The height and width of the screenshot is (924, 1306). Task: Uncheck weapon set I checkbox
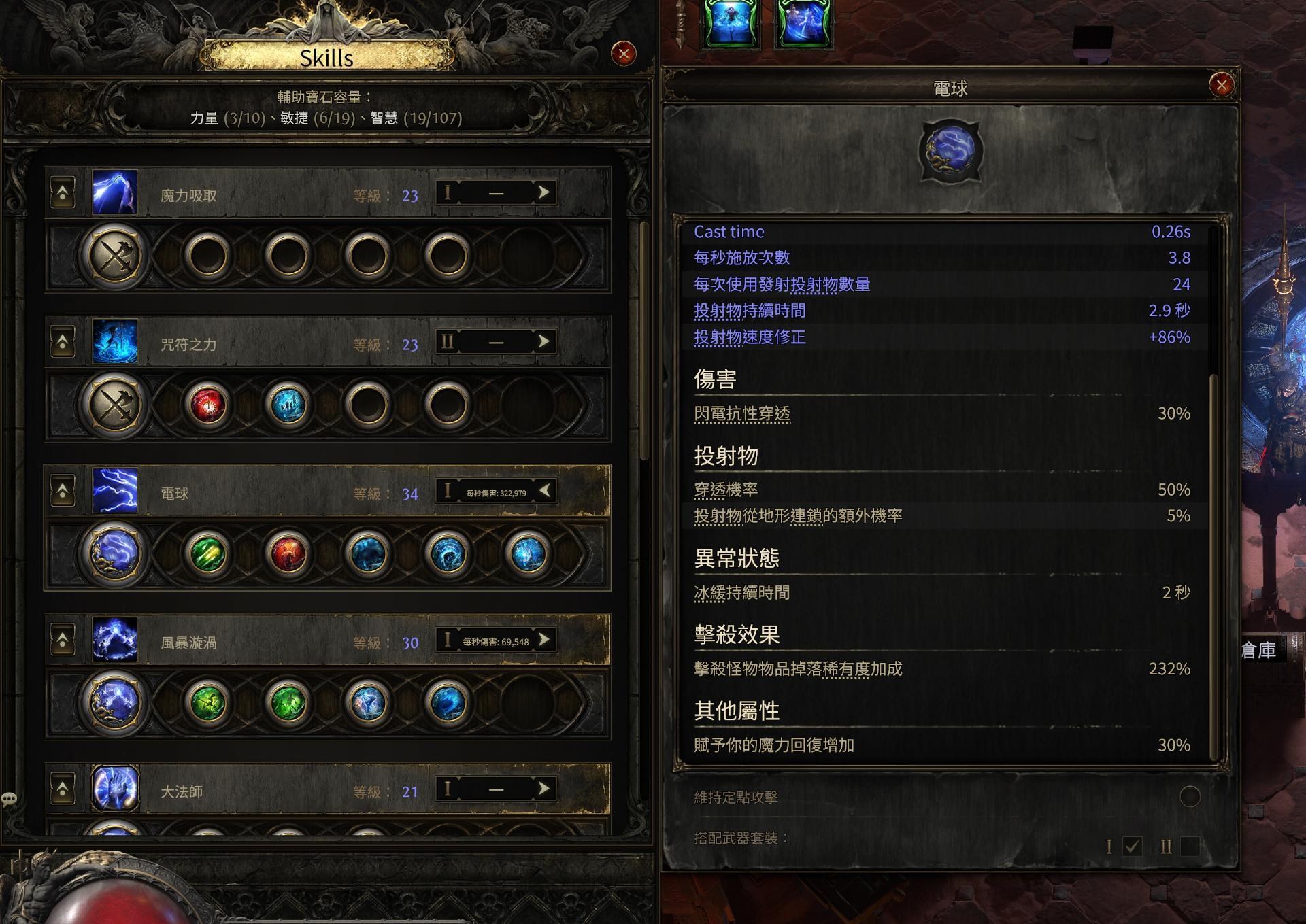point(1133,846)
